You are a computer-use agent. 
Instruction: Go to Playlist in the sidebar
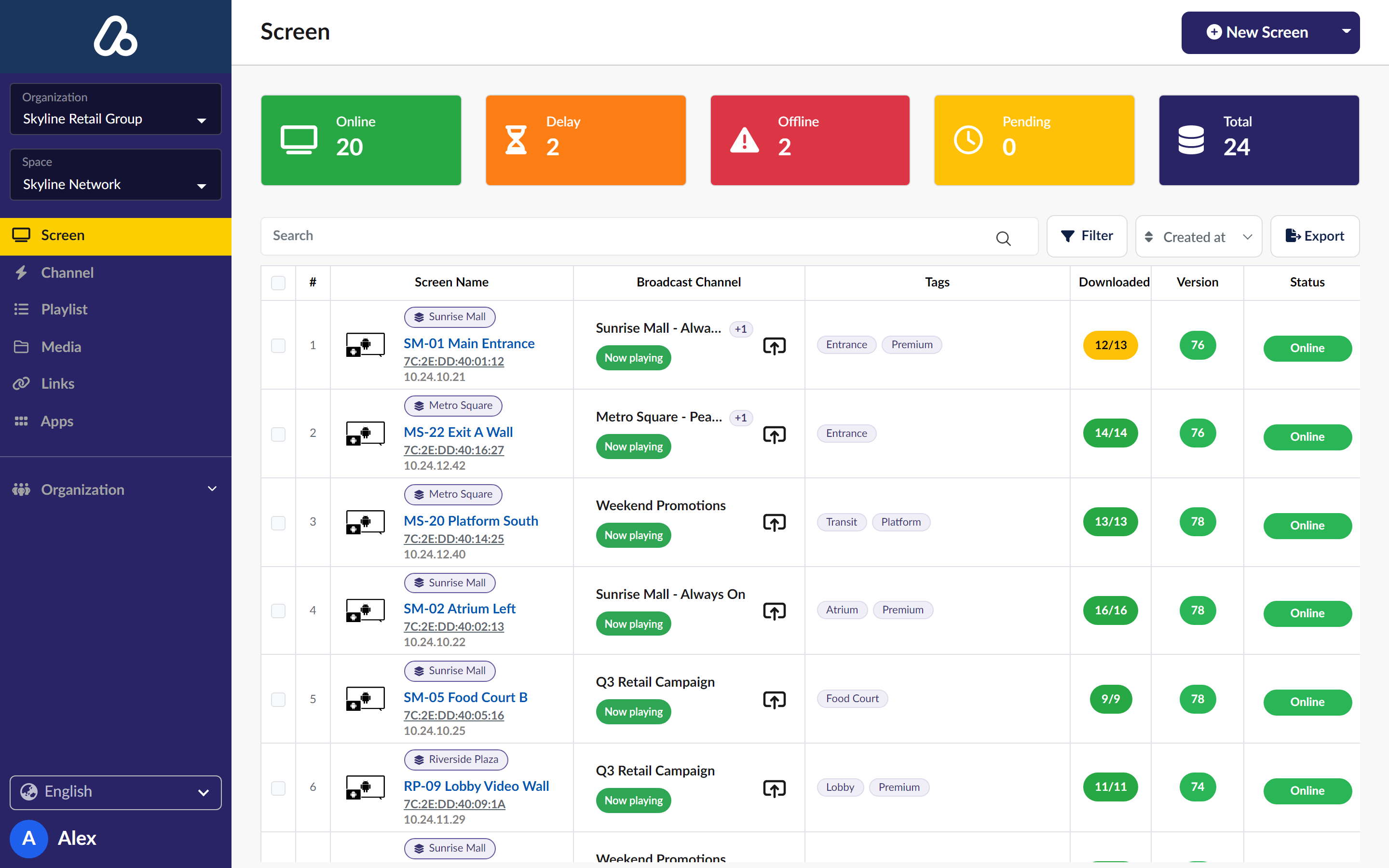click(x=115, y=310)
